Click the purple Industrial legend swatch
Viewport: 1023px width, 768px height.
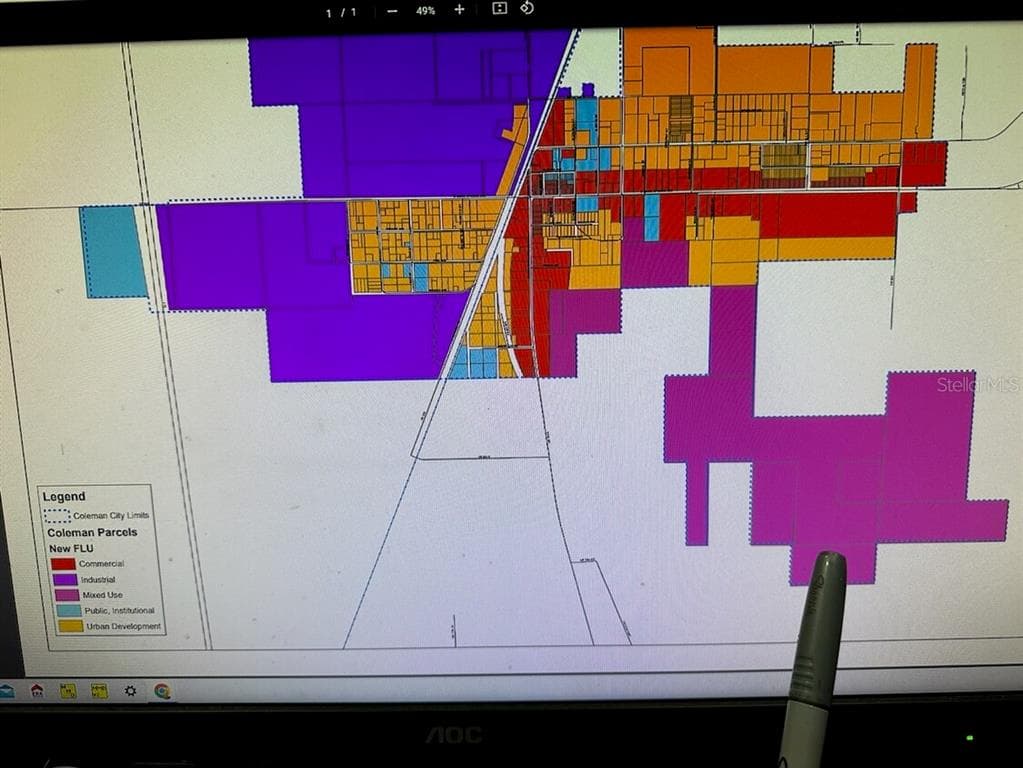(63, 579)
